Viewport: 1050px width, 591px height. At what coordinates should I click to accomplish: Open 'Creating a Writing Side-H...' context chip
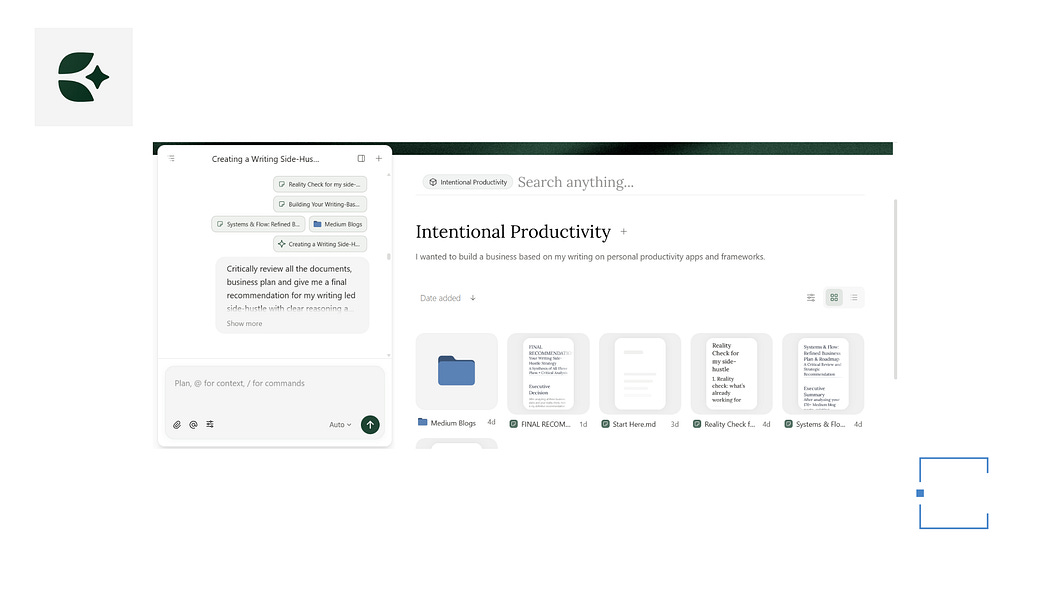click(x=320, y=244)
